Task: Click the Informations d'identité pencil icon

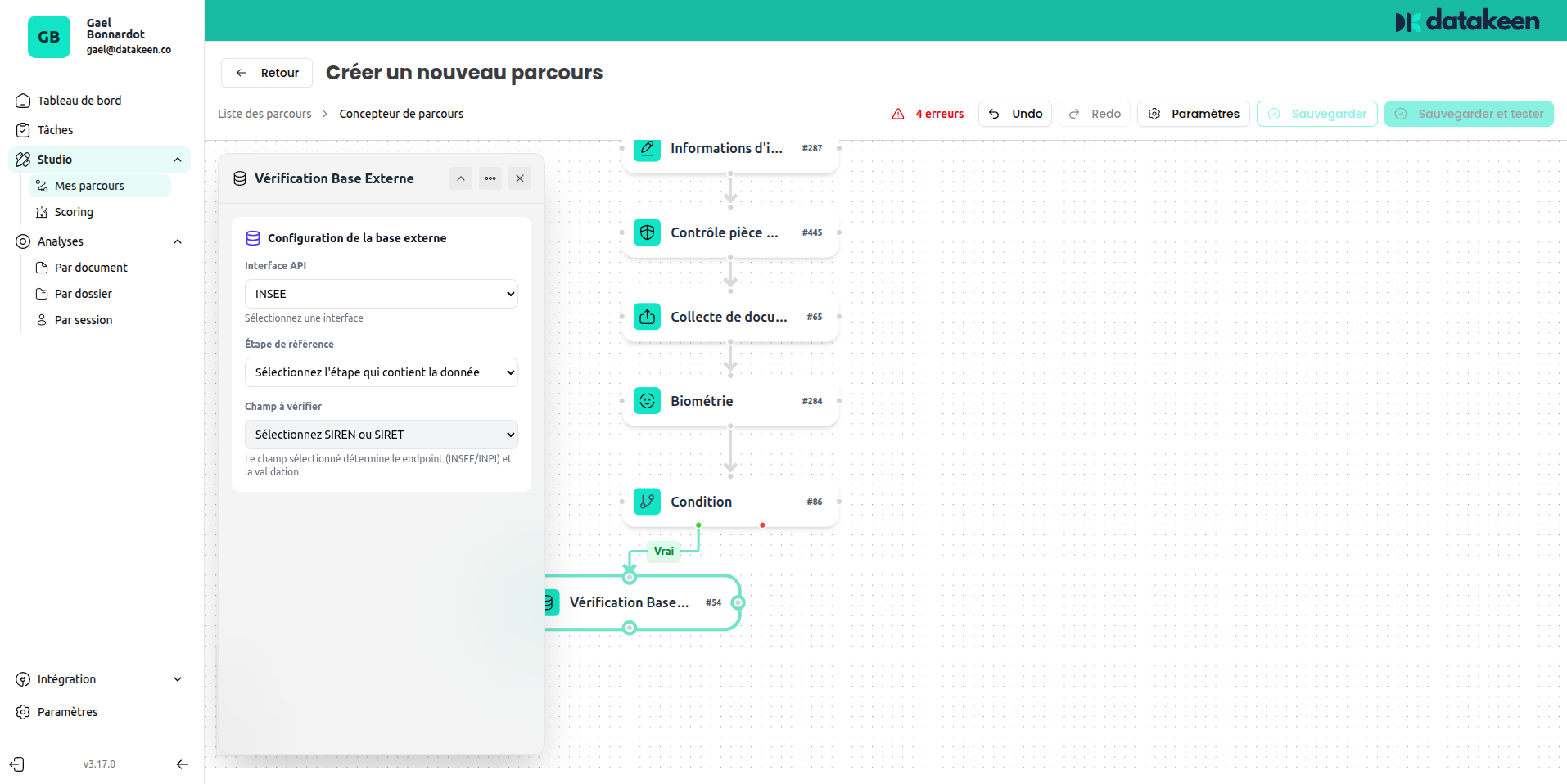Action: pos(647,148)
